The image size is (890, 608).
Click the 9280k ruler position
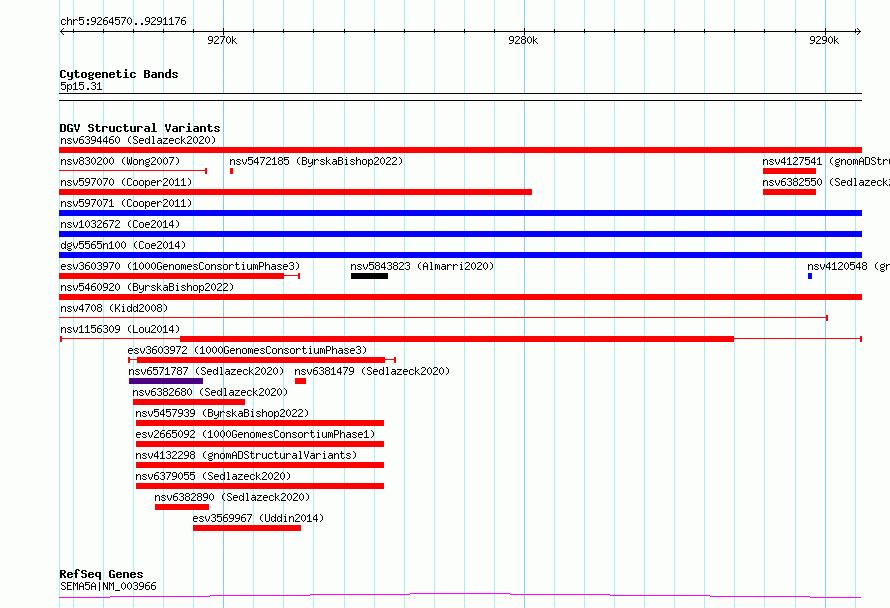(x=523, y=40)
